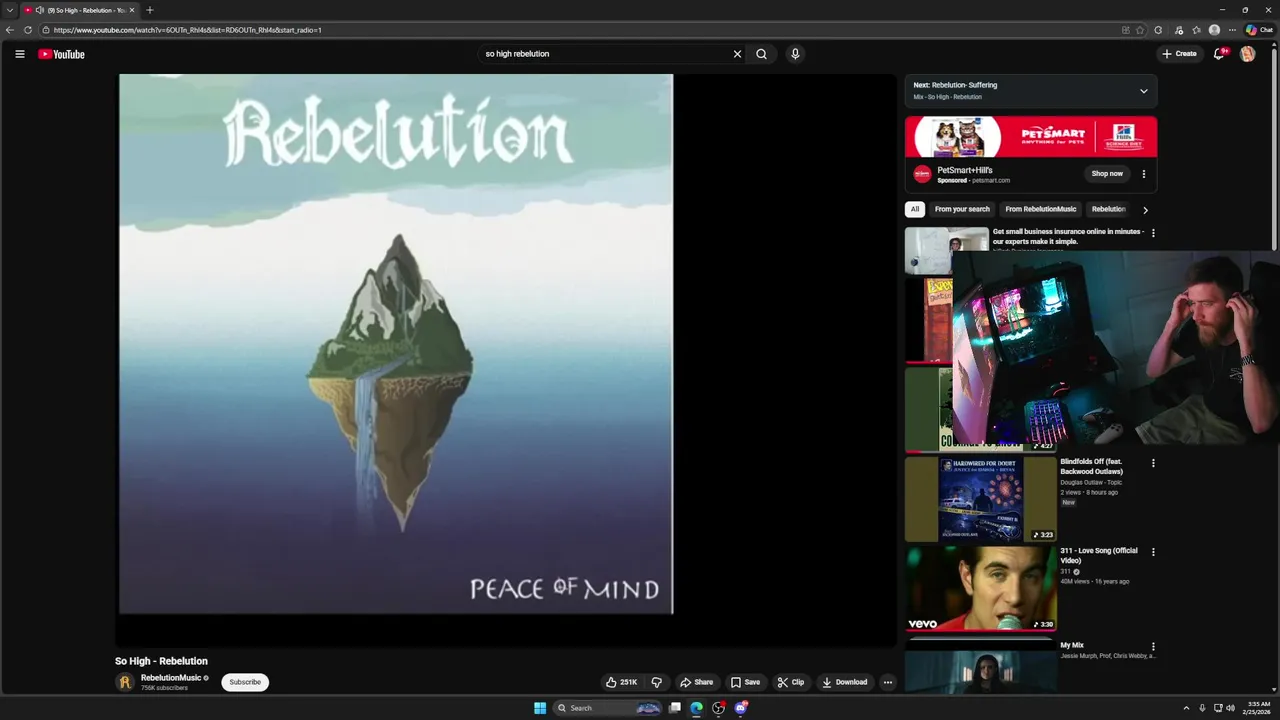Open Copilot Chat in browser
Image resolution: width=1280 pixels, height=720 pixels.
tap(1259, 30)
